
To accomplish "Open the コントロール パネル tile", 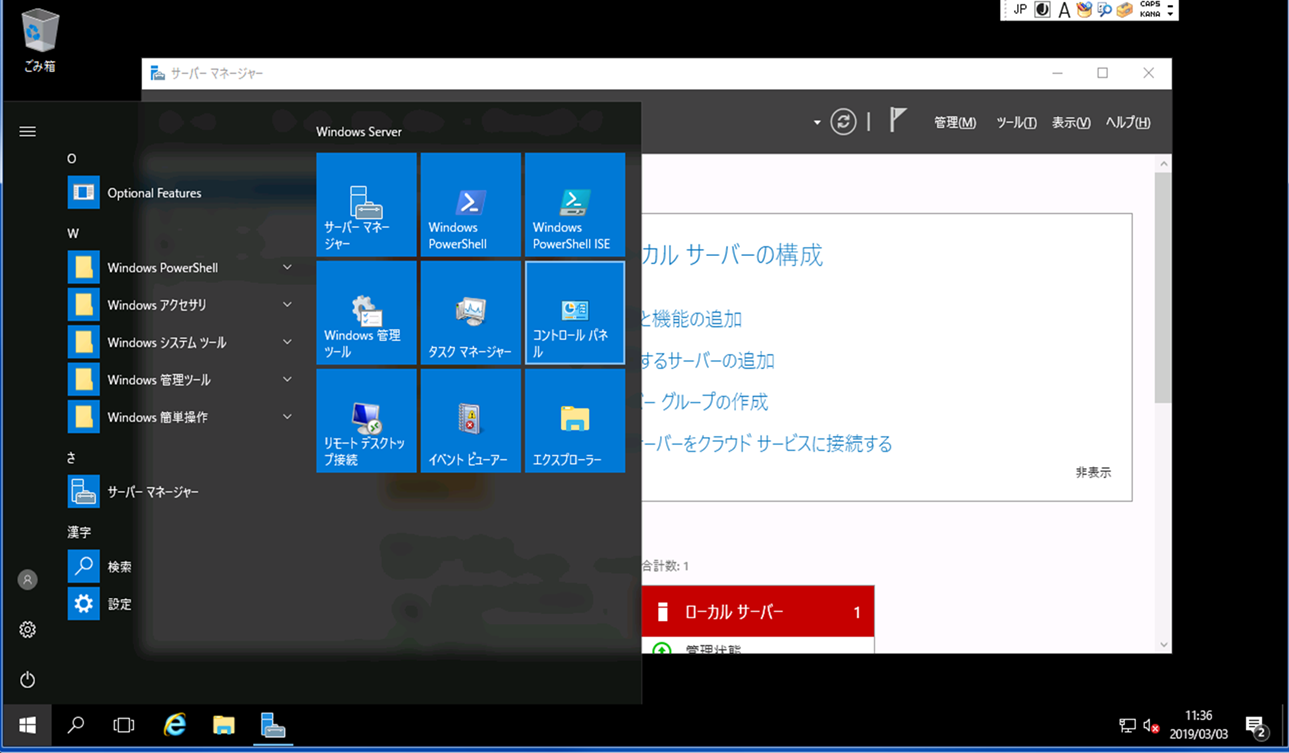I will tap(575, 312).
